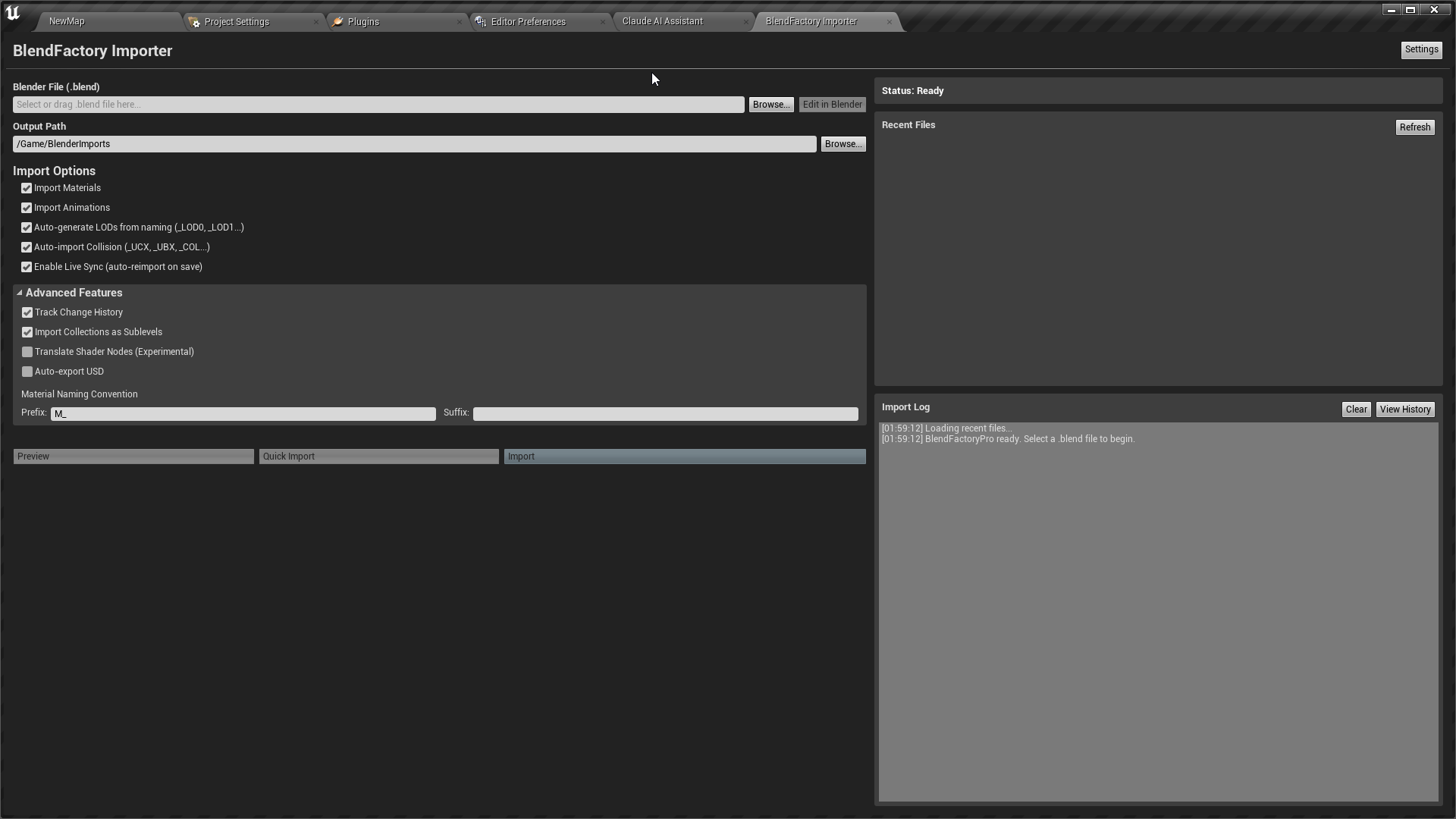Image resolution: width=1456 pixels, height=819 pixels.
Task: Uncheck Import Collections as Sublevels
Action: (27, 332)
